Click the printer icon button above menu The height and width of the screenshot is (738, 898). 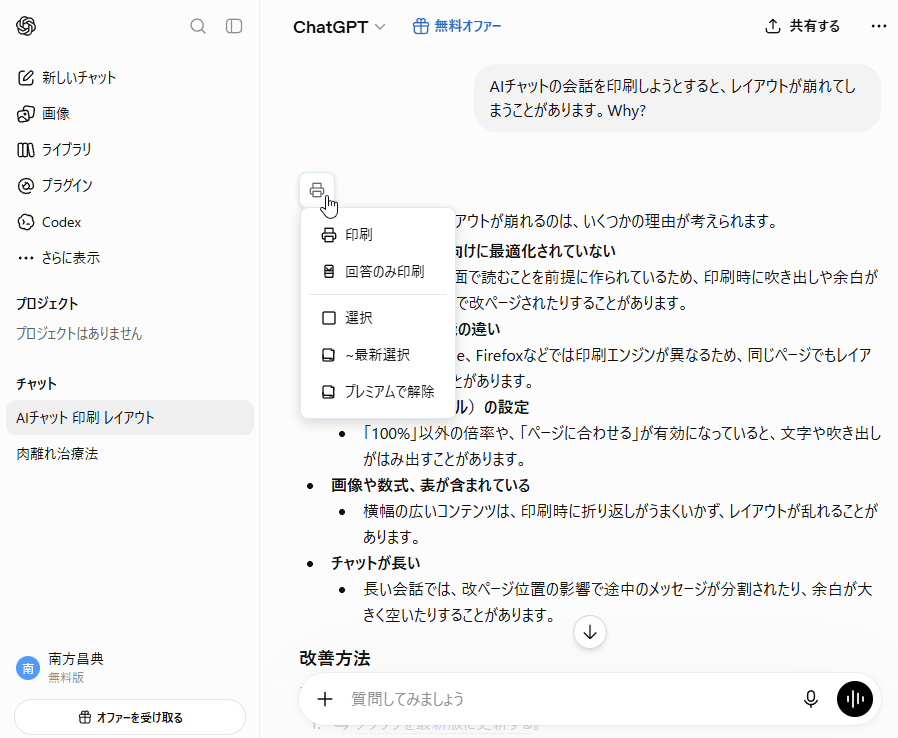317,190
